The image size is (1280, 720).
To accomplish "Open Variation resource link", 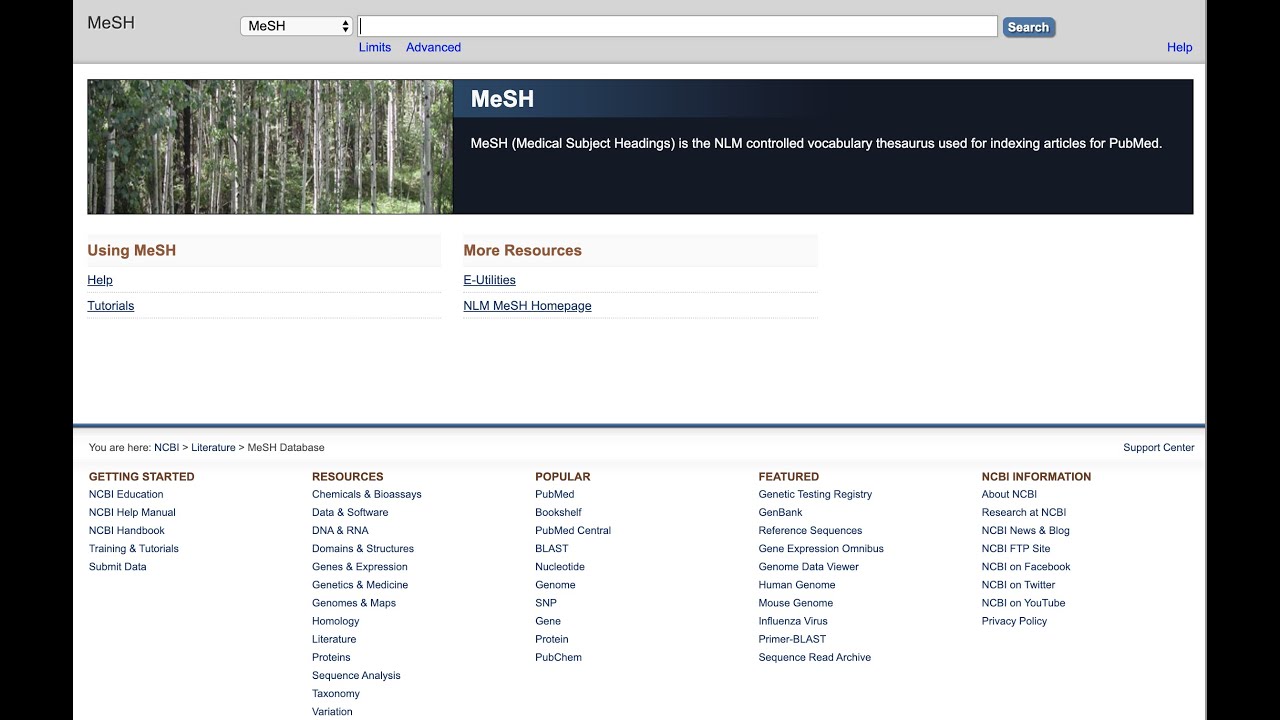I will click(332, 711).
